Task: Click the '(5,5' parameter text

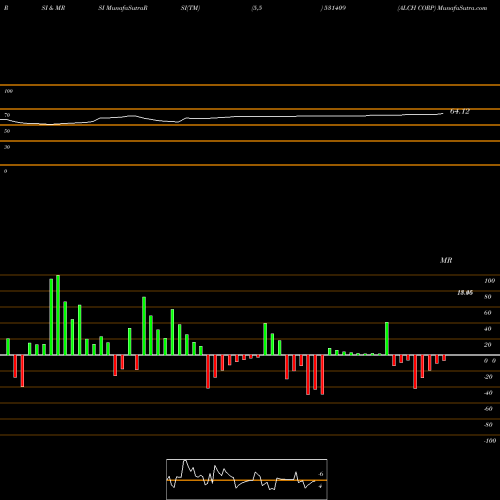Action: (257, 8)
